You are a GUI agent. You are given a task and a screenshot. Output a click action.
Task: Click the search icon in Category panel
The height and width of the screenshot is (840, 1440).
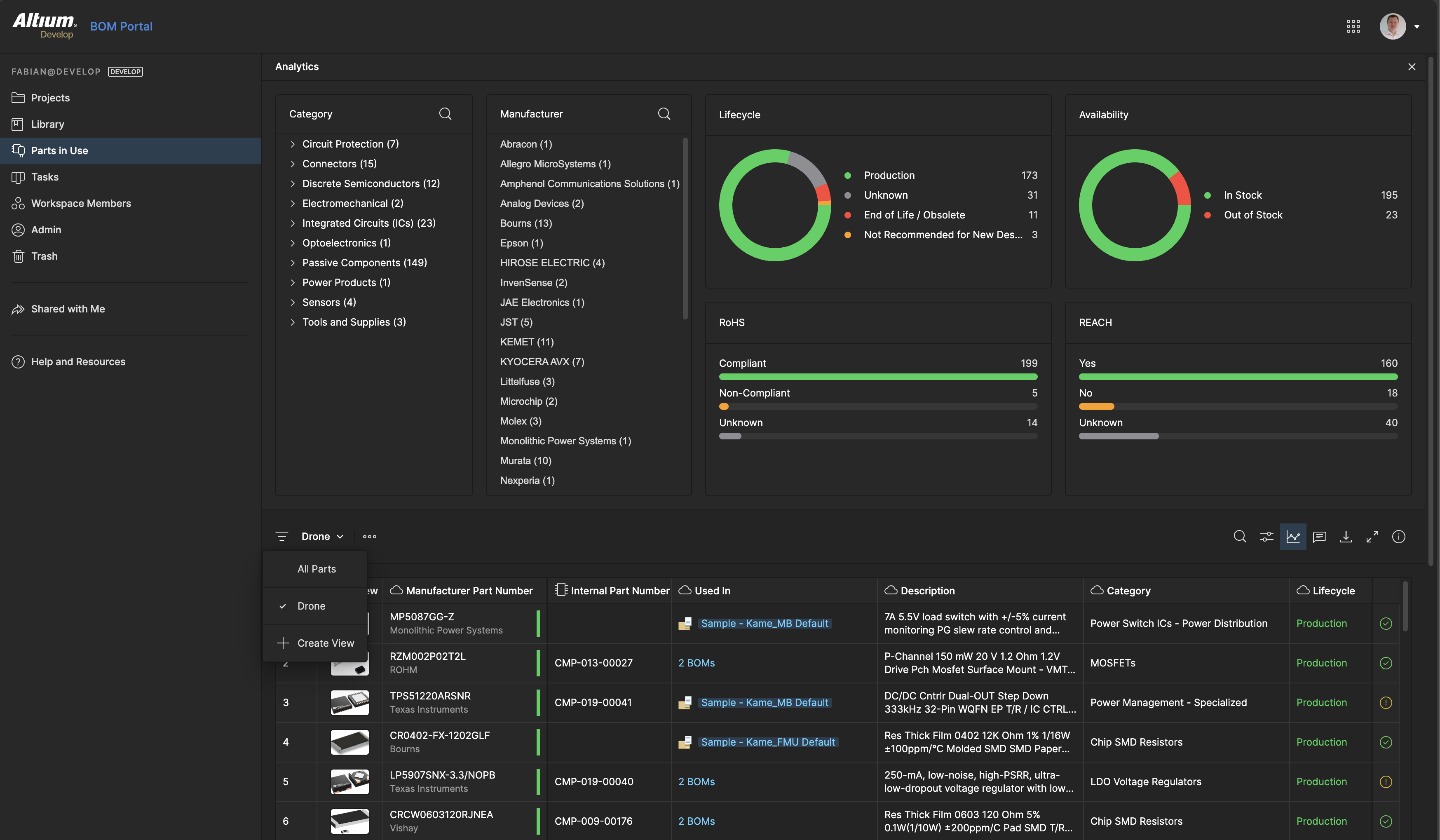click(445, 114)
